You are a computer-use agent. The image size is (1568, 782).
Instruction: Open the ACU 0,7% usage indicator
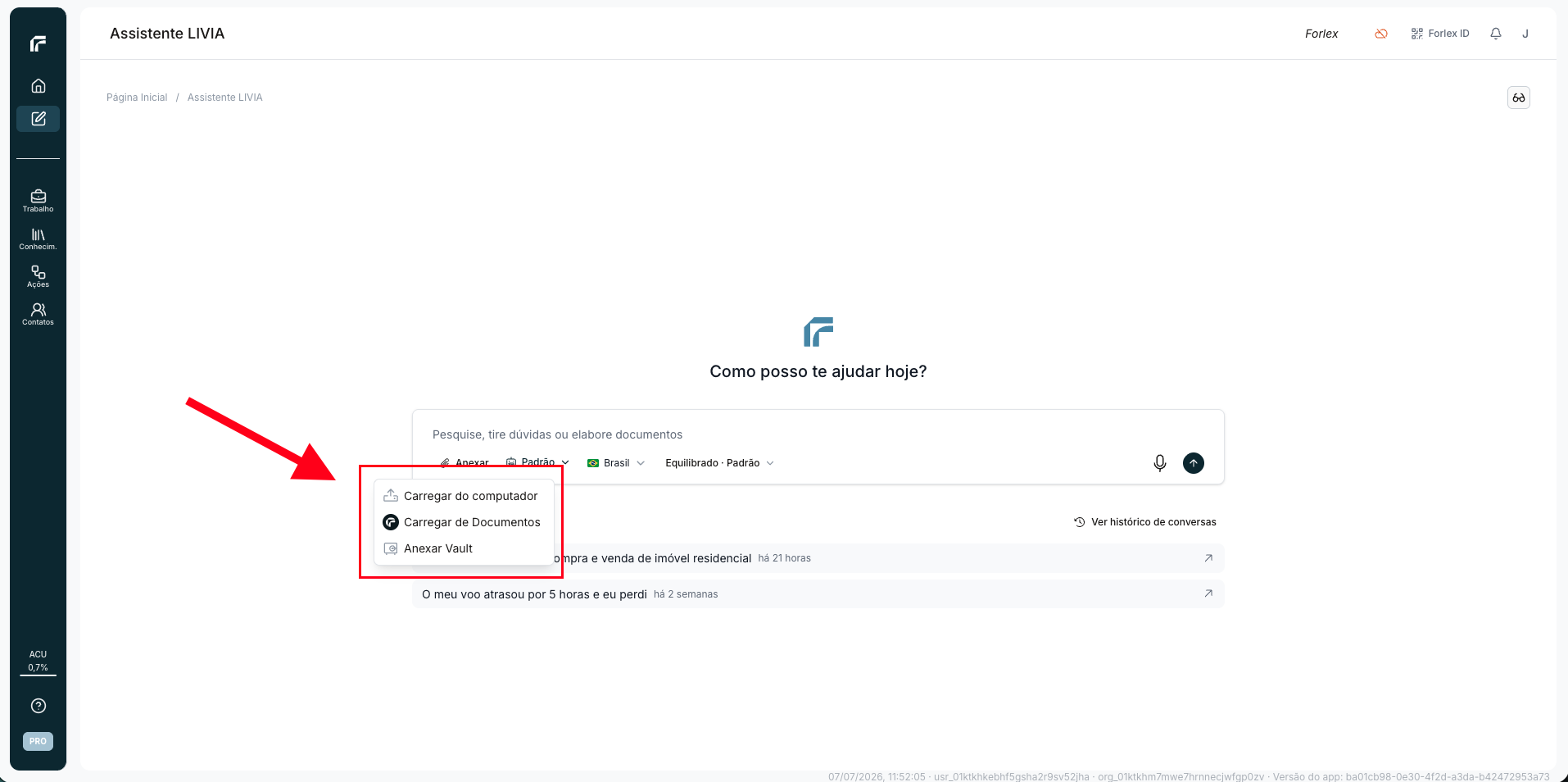point(38,662)
